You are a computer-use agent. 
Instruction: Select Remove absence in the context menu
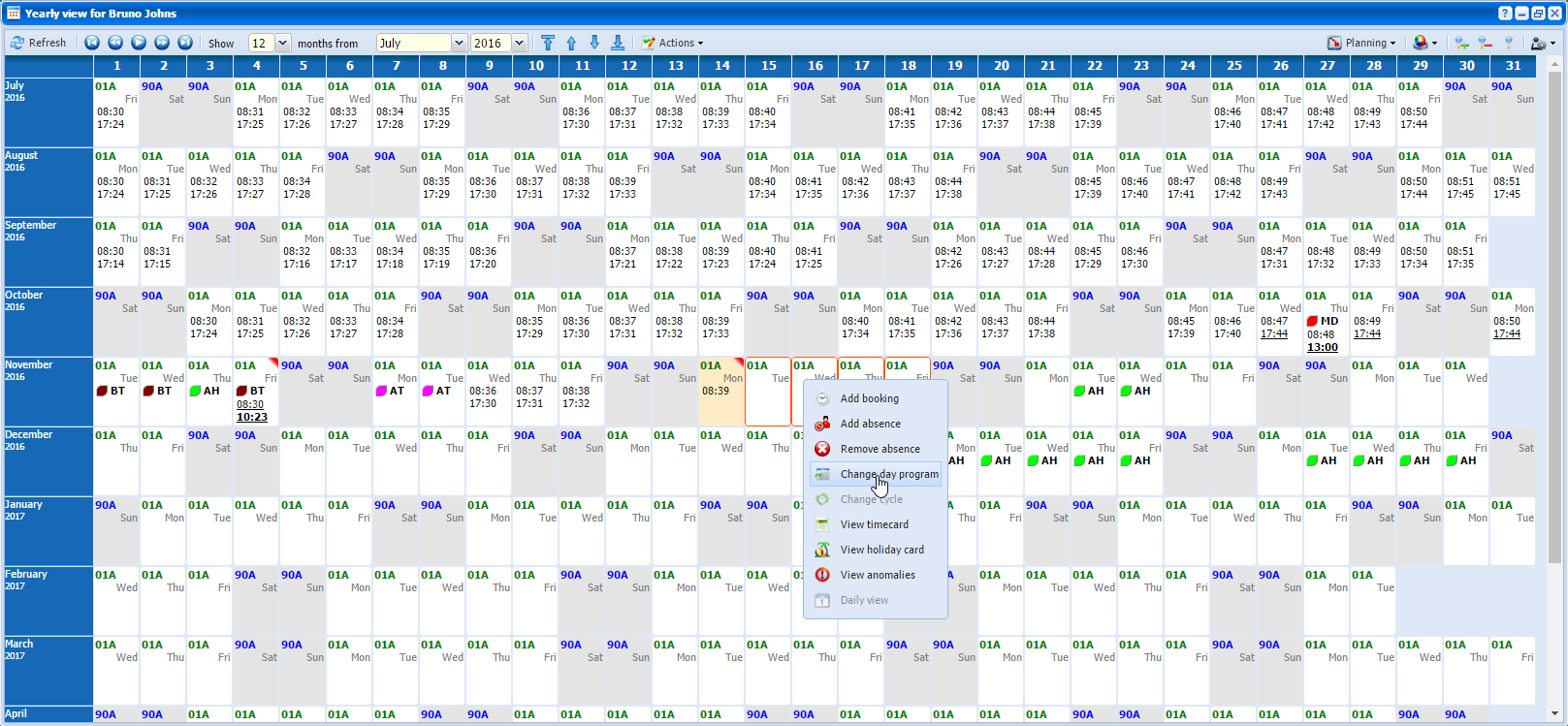(880, 449)
